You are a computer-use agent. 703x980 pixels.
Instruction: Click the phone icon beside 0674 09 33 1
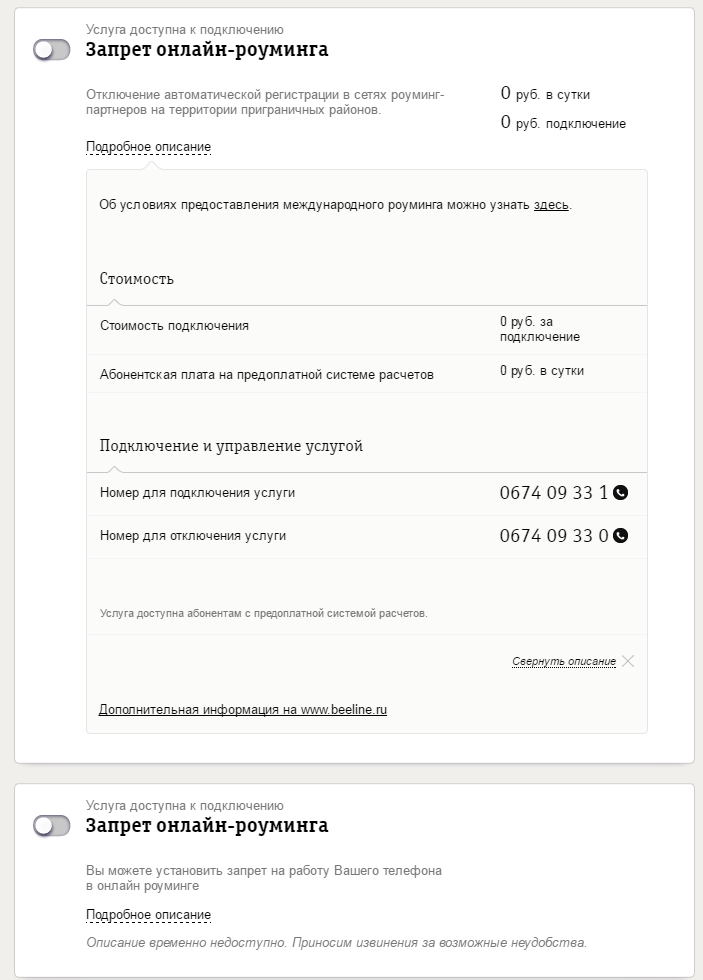(x=620, y=492)
